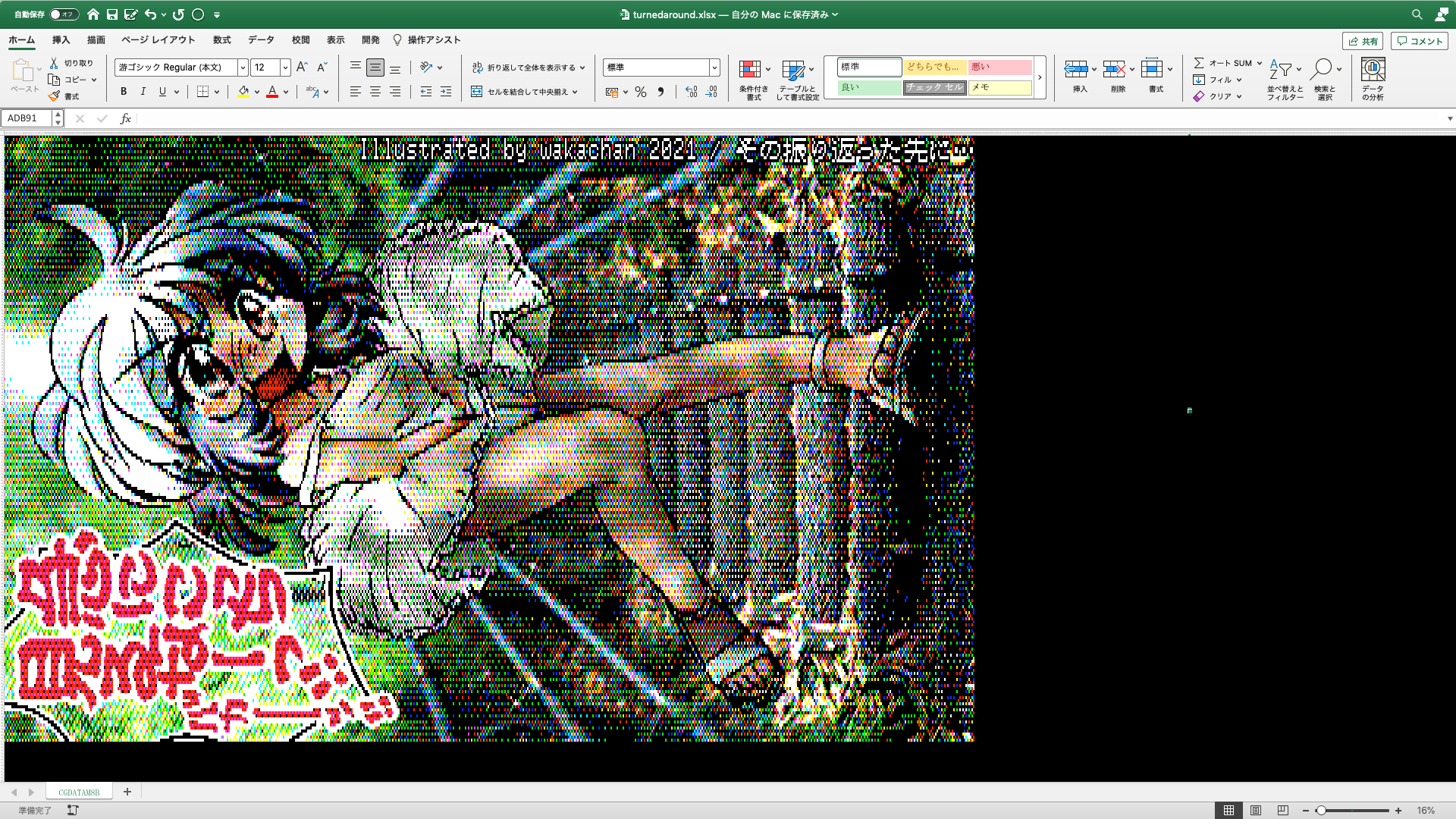The height and width of the screenshot is (819, 1456).
Task: Select the 悪い cell style
Action: click(1000, 67)
